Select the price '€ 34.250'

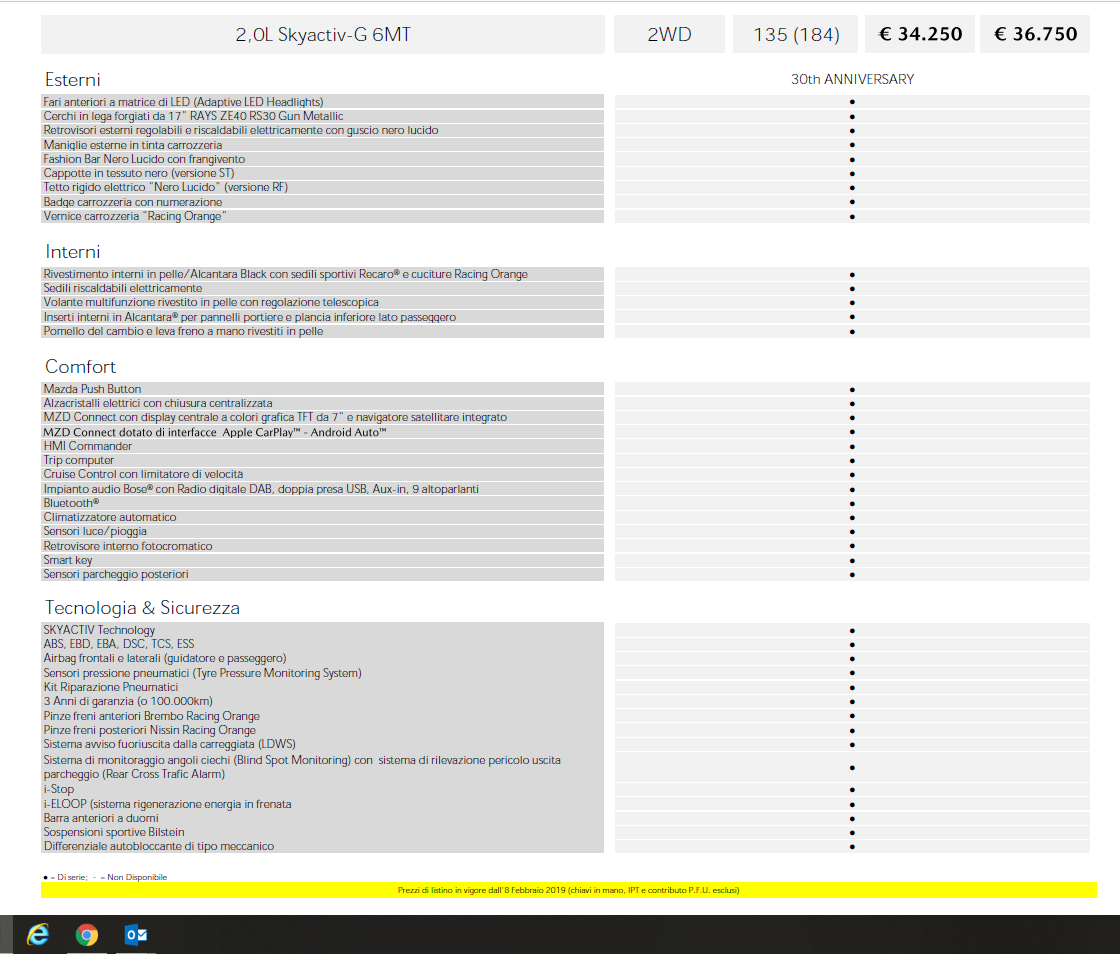[920, 34]
